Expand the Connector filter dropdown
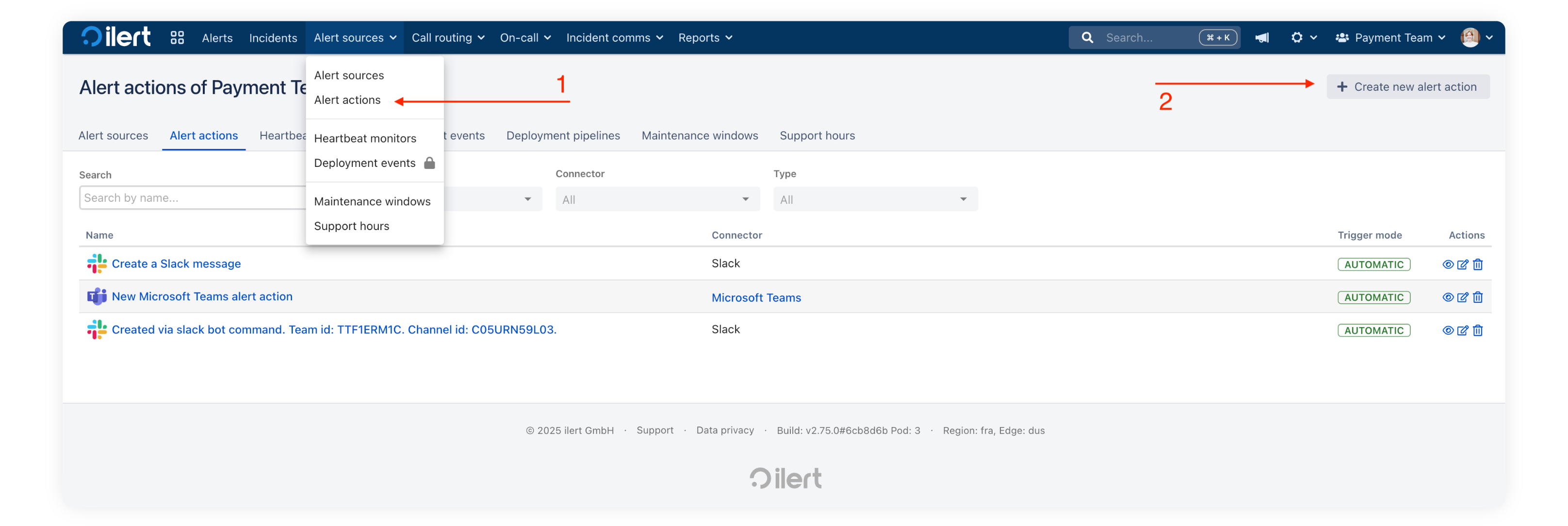Viewport: 1568px width, 526px height. pyautogui.click(x=657, y=200)
